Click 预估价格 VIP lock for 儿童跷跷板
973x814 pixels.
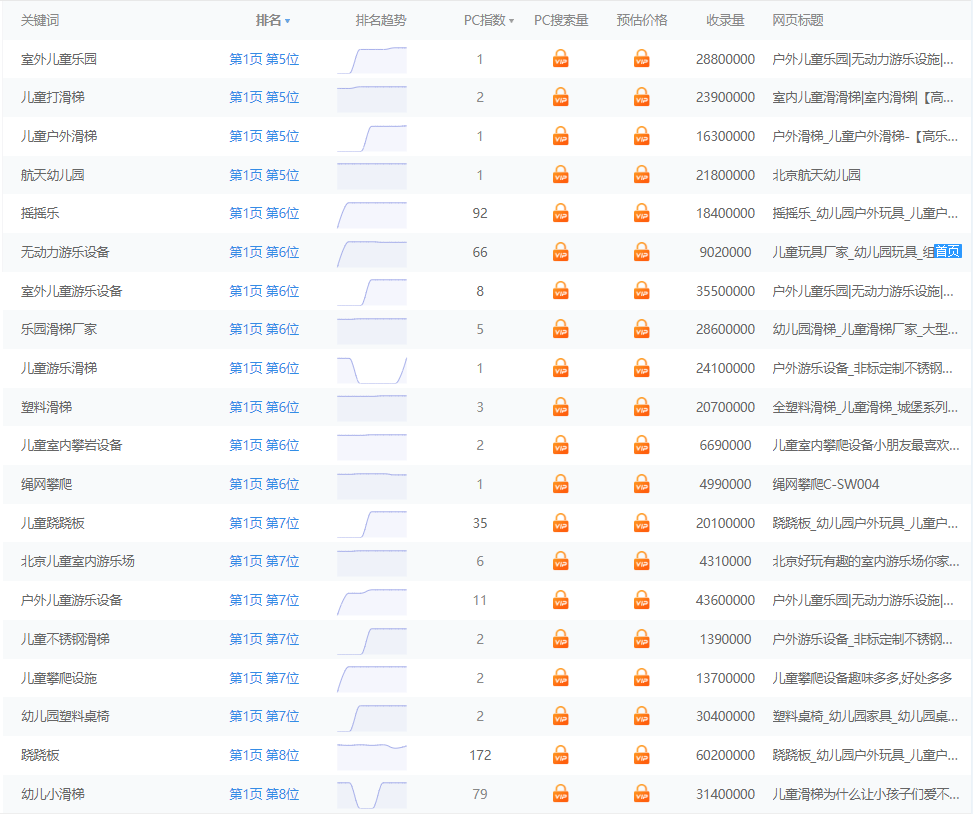click(642, 523)
